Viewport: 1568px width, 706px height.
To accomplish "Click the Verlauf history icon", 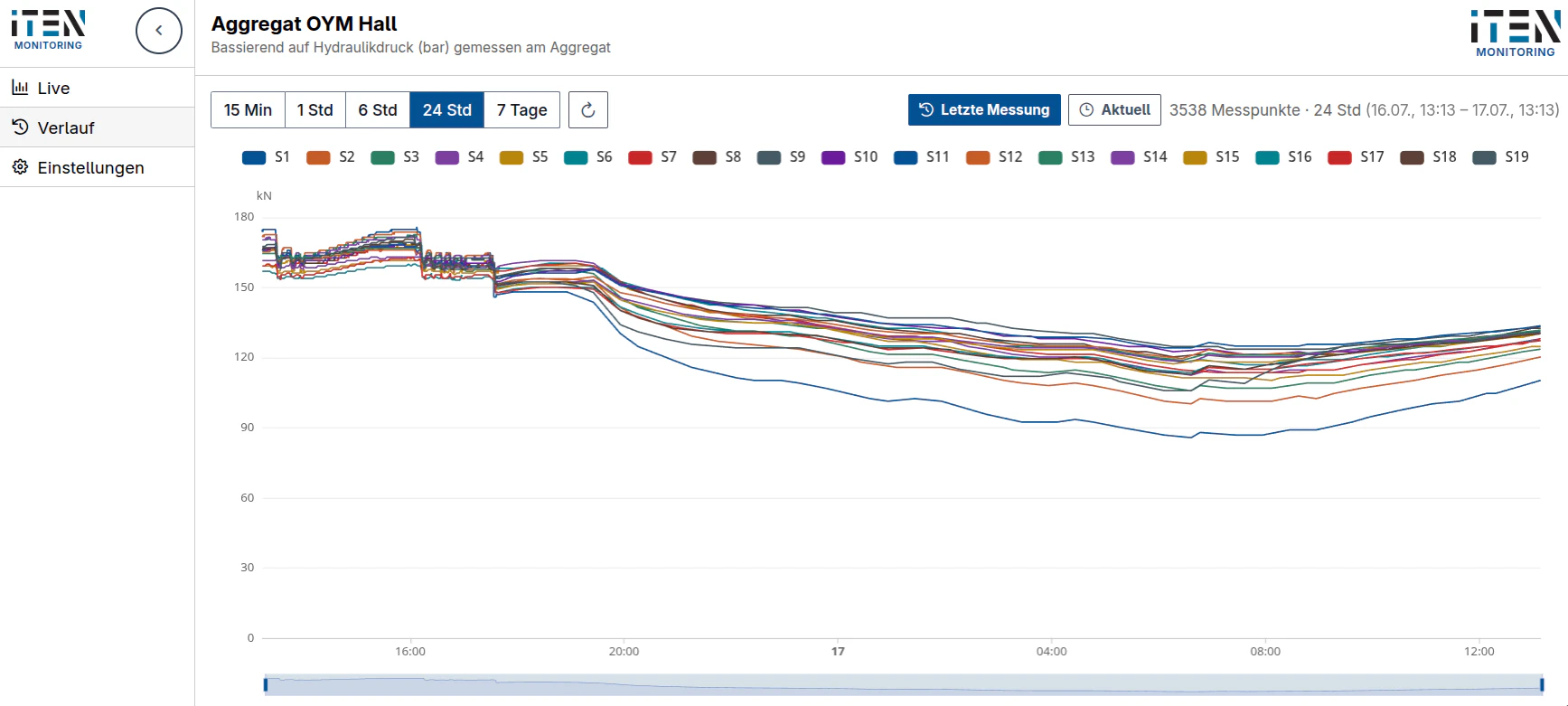I will [x=20, y=127].
